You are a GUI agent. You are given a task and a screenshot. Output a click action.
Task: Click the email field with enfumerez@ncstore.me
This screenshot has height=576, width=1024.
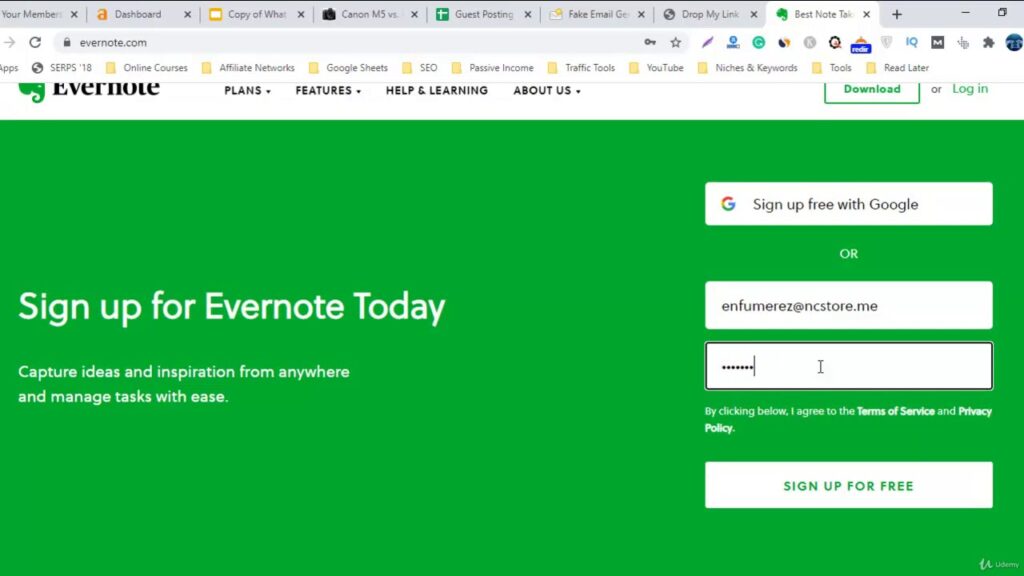[x=848, y=306]
